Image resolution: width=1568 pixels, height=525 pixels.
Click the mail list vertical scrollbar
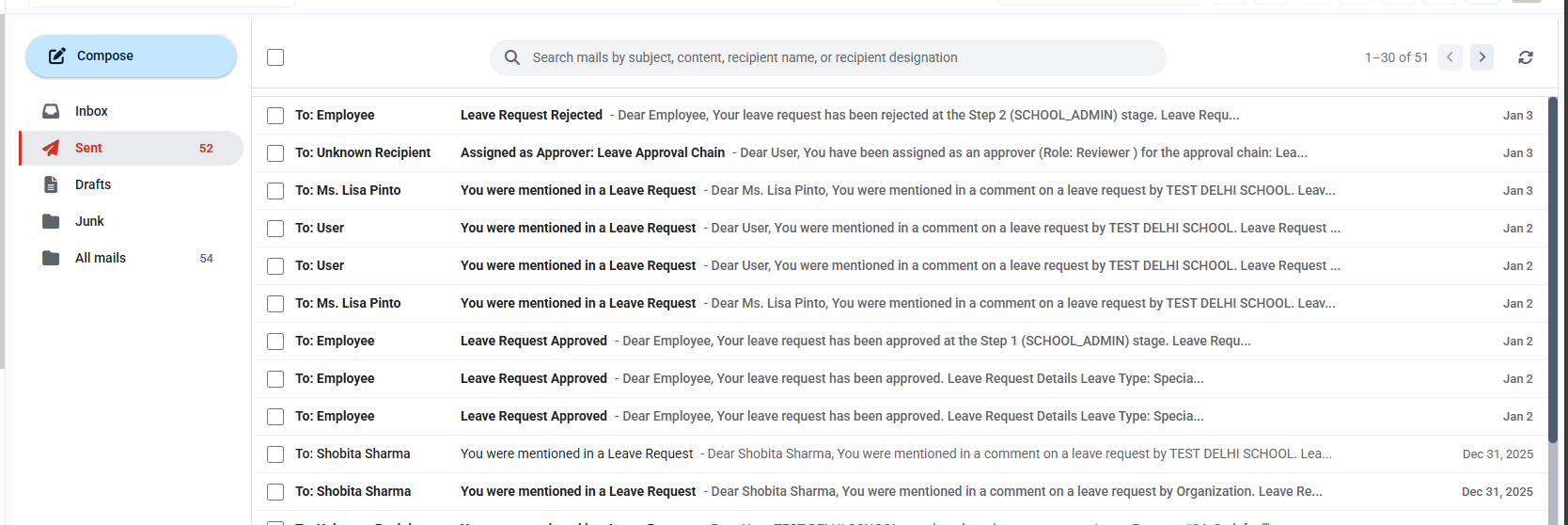1553,310
